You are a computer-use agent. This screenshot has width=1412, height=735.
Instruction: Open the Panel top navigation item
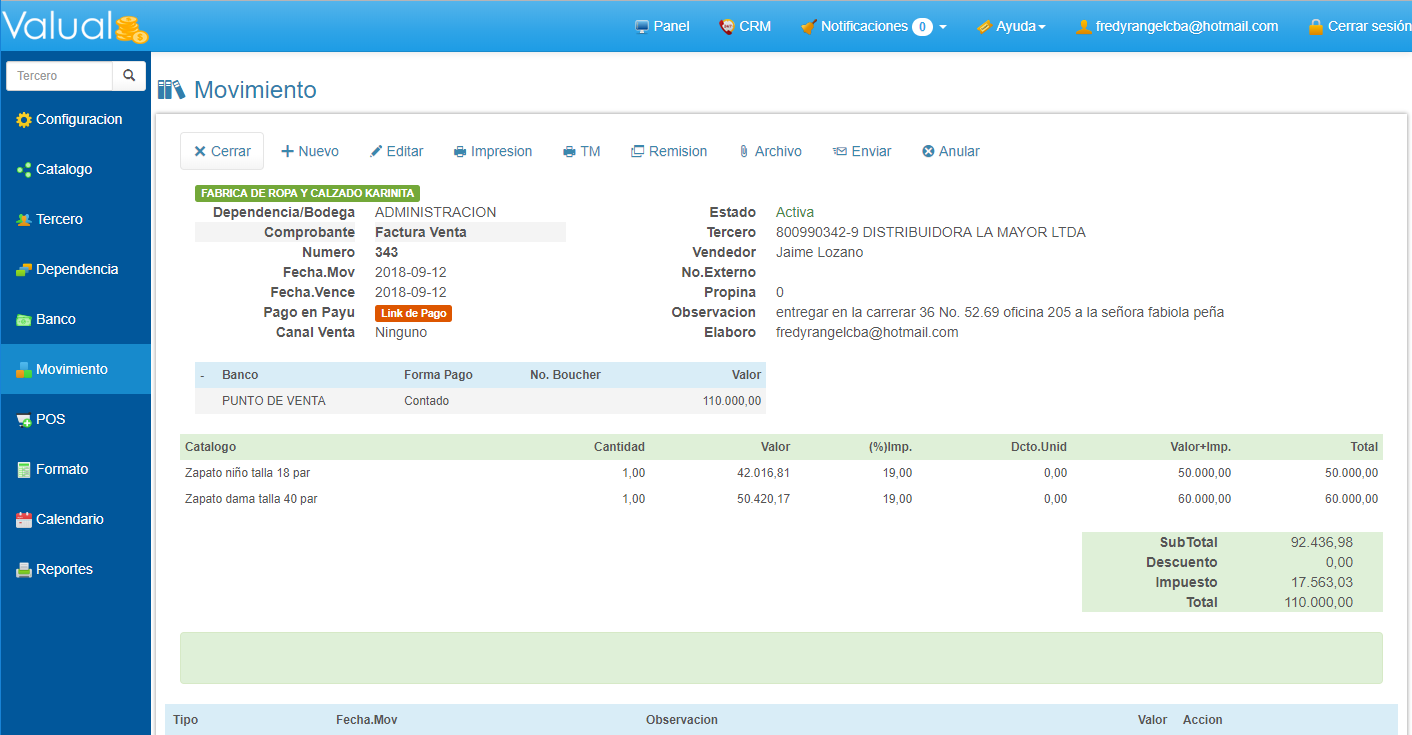[662, 27]
